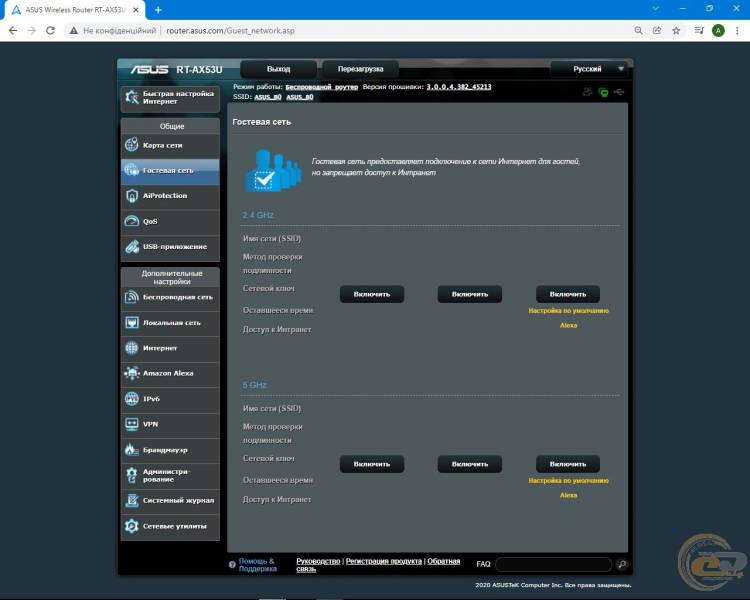This screenshot has width=750, height=600.
Task: Go back with the browser back arrow
Action: point(13,31)
